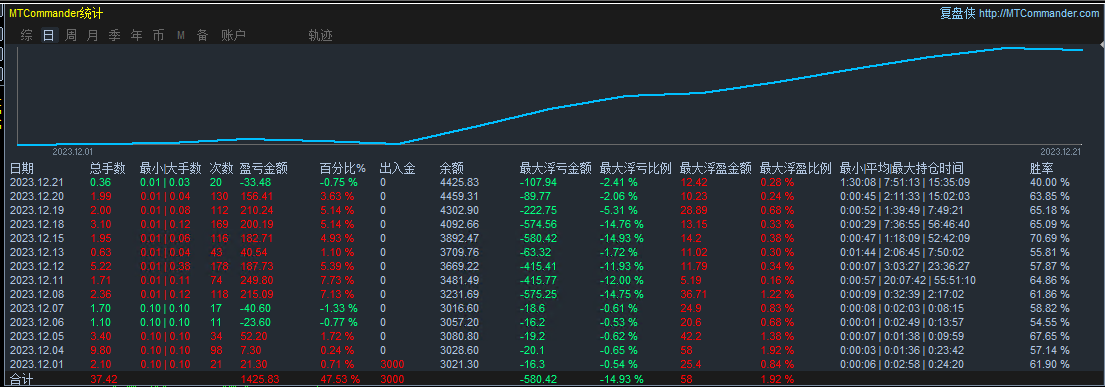Viewport: 1105px width, 387px height.
Task: Click the 36.71 floating profit cell
Action: pyautogui.click(x=693, y=294)
